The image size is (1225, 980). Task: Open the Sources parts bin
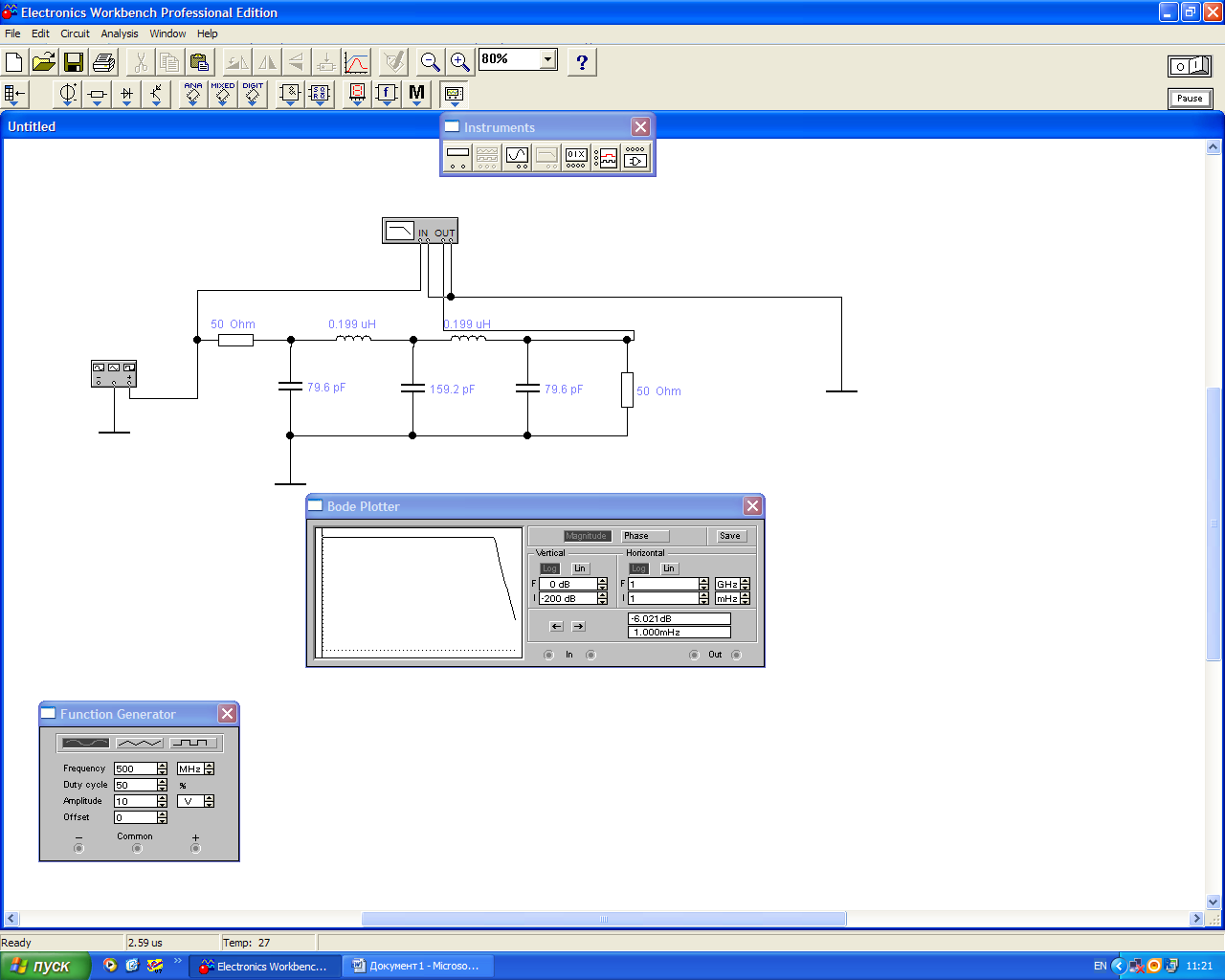click(68, 94)
